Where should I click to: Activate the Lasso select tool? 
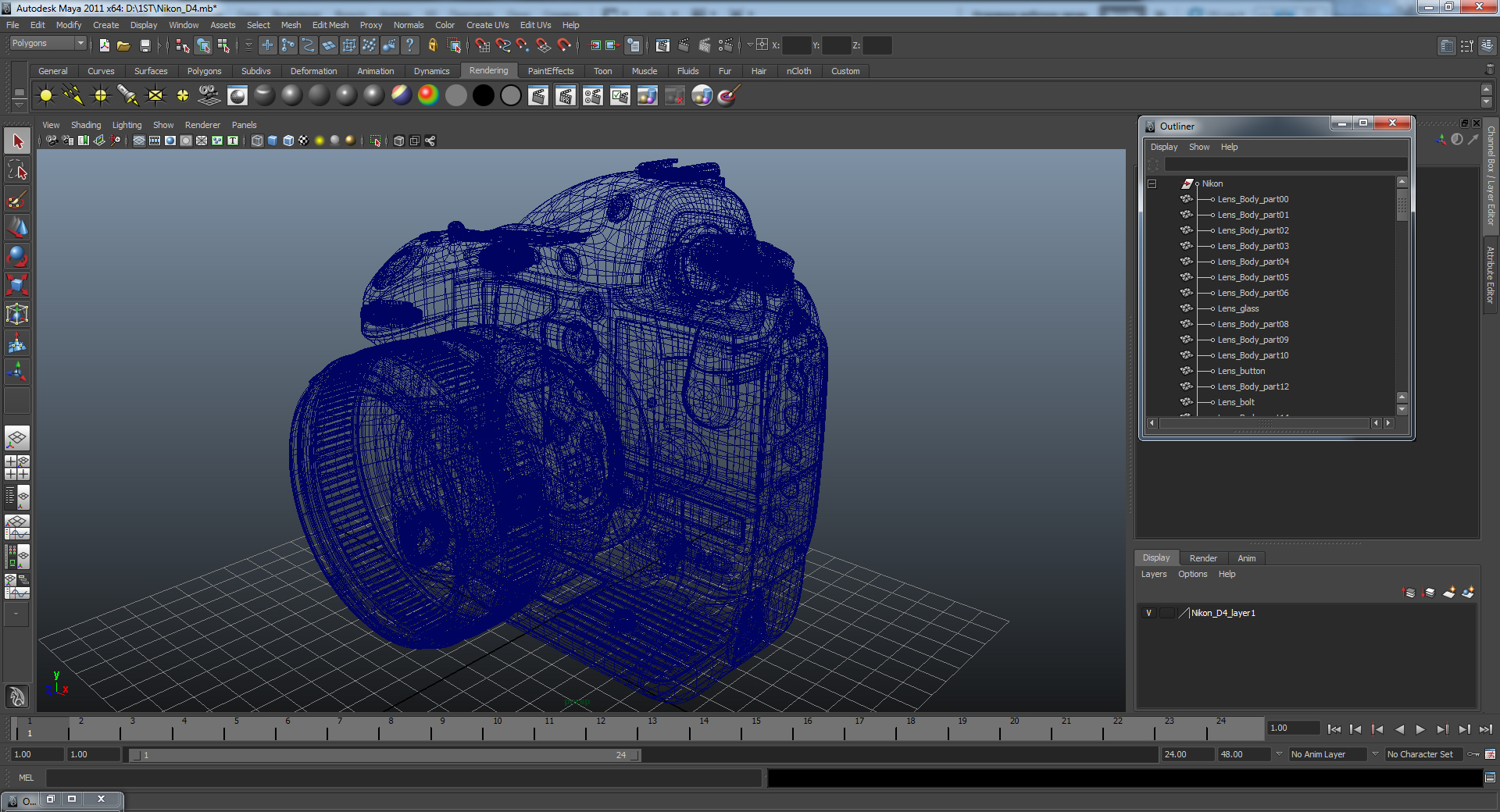(x=17, y=170)
